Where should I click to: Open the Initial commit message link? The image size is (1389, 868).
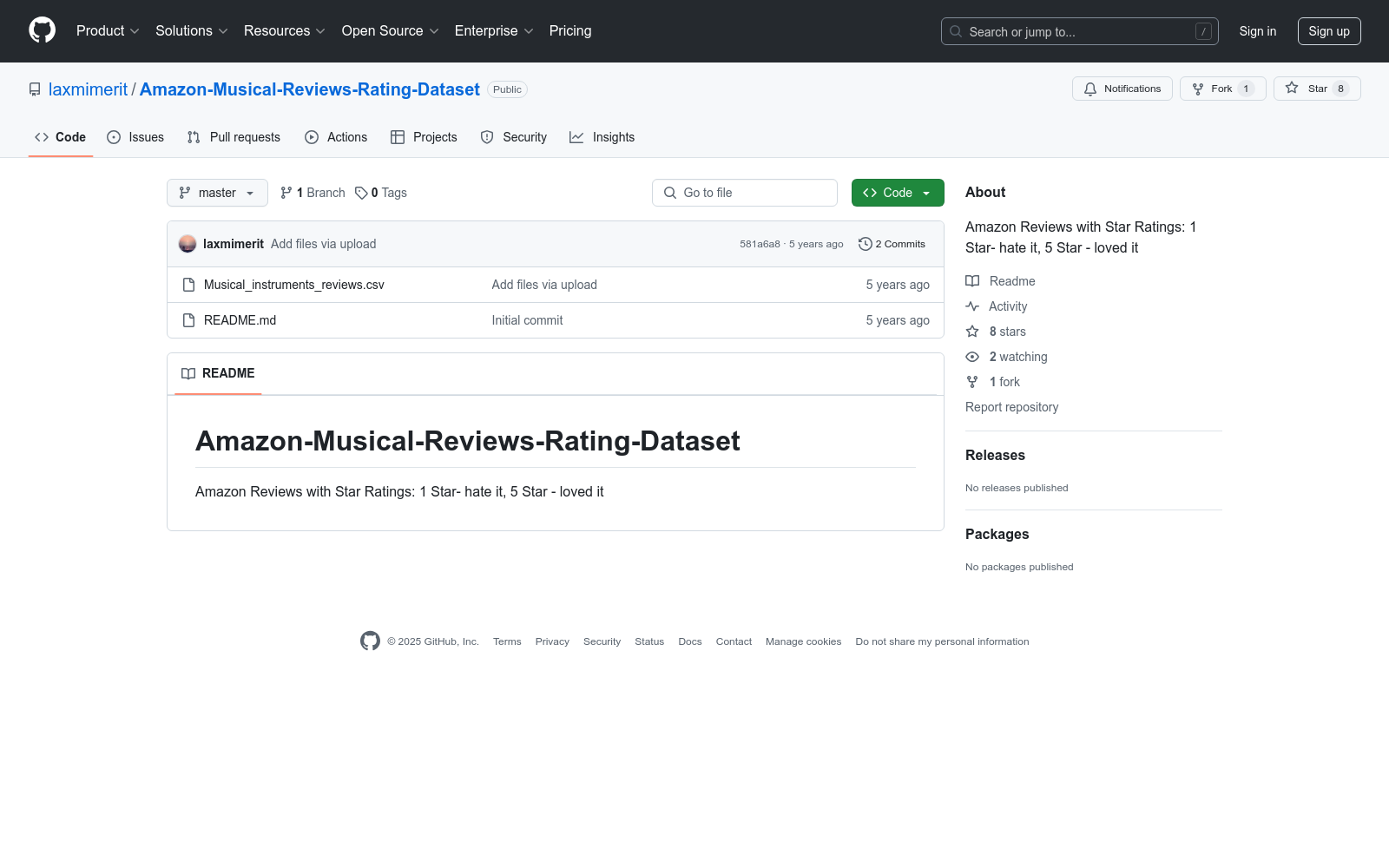(527, 320)
